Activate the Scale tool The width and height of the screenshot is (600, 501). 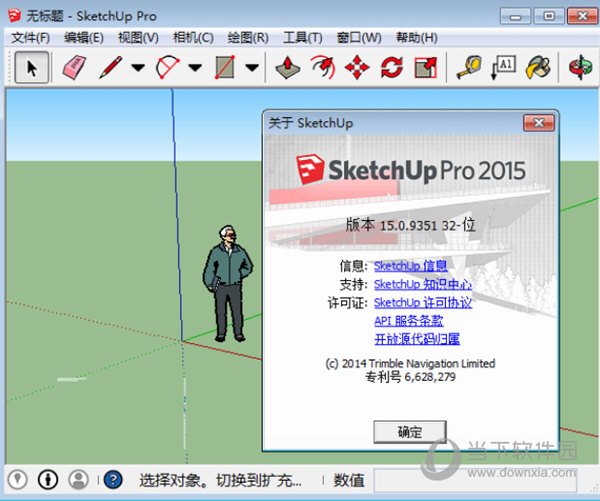pyautogui.click(x=426, y=67)
